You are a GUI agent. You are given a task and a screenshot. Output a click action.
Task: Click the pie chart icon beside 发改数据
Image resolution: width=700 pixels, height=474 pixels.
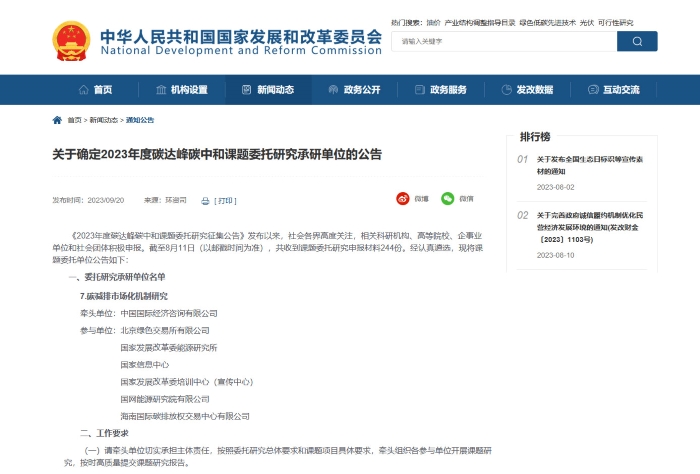coord(506,90)
